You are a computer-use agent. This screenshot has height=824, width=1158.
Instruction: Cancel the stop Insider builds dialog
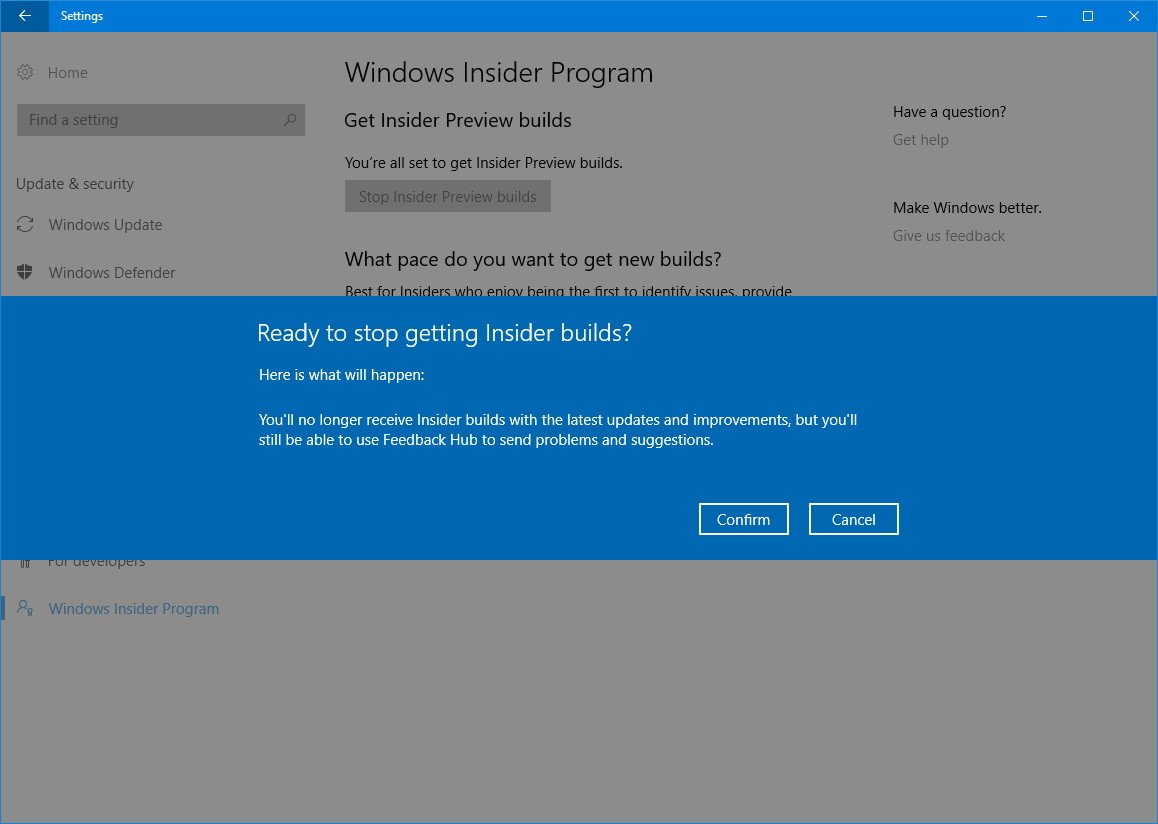(x=853, y=519)
